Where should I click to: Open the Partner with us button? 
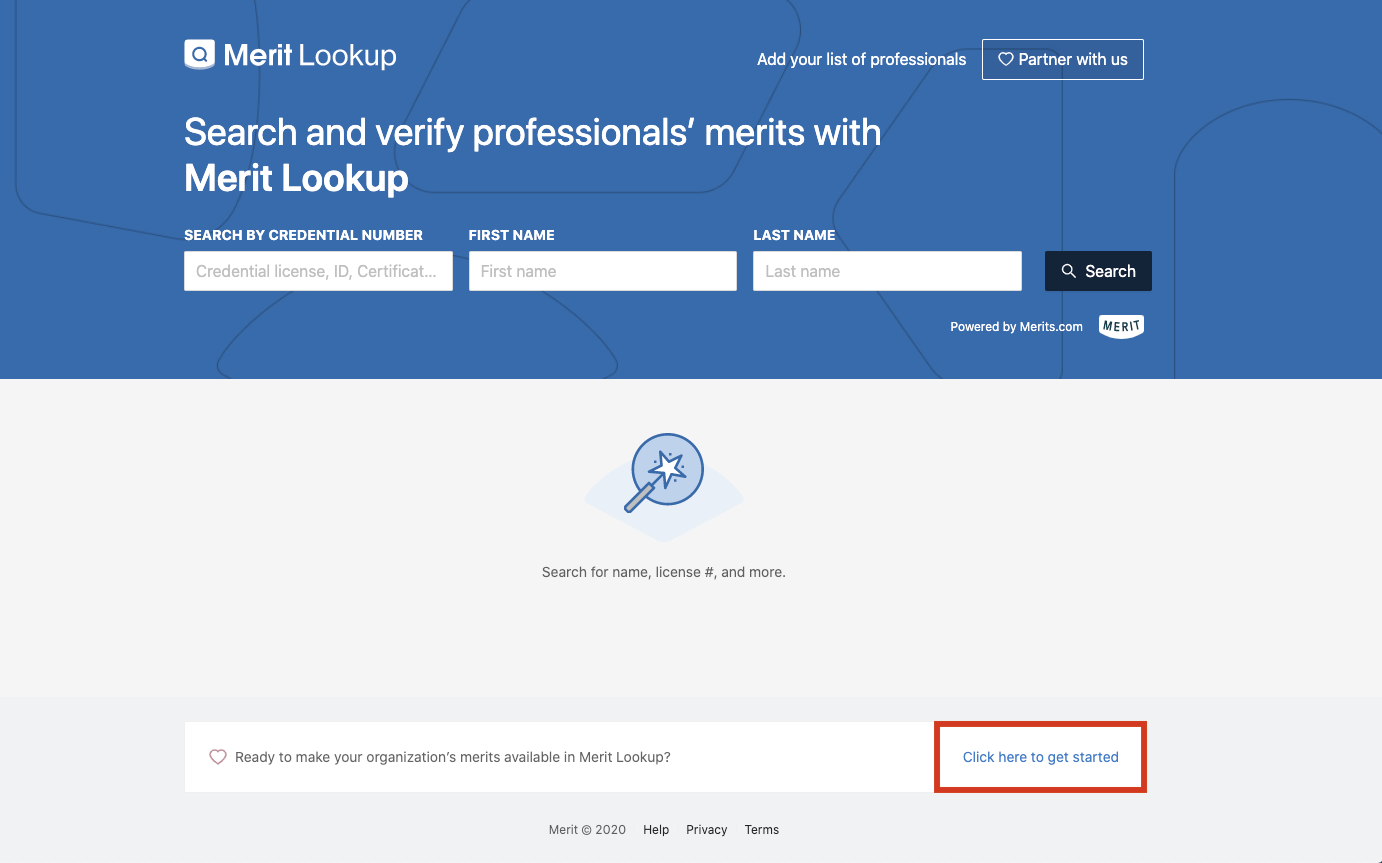tap(1063, 59)
